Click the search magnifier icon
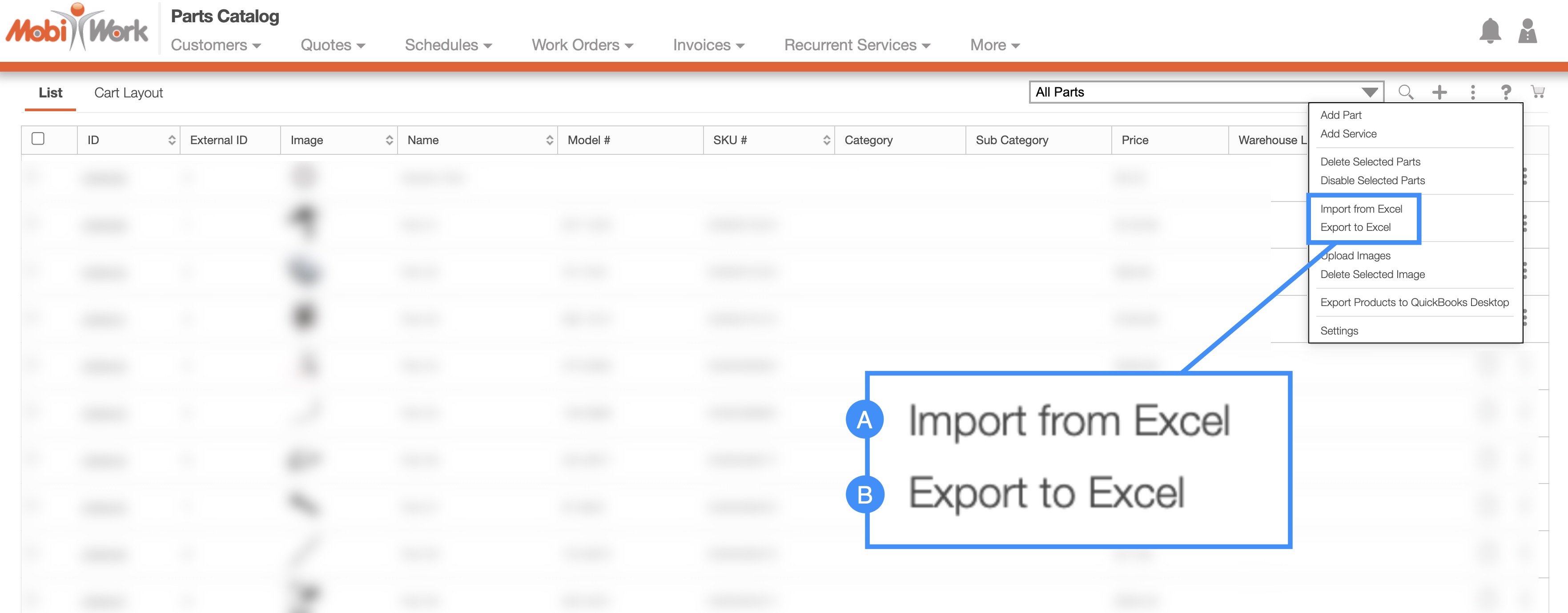1568x613 pixels. (x=1406, y=92)
